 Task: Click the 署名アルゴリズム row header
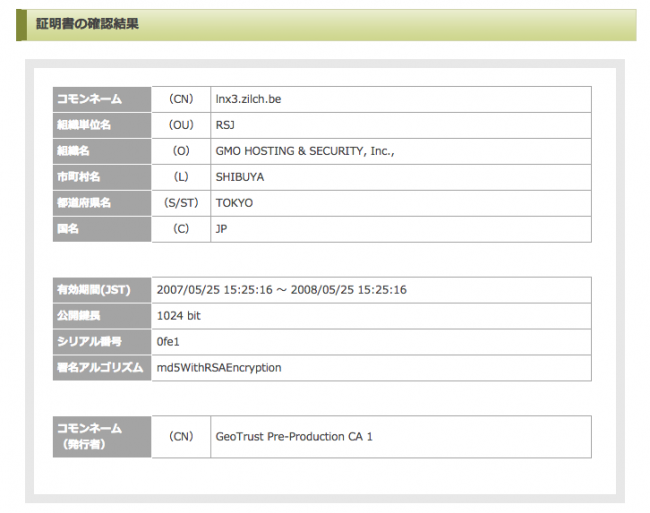pos(102,368)
